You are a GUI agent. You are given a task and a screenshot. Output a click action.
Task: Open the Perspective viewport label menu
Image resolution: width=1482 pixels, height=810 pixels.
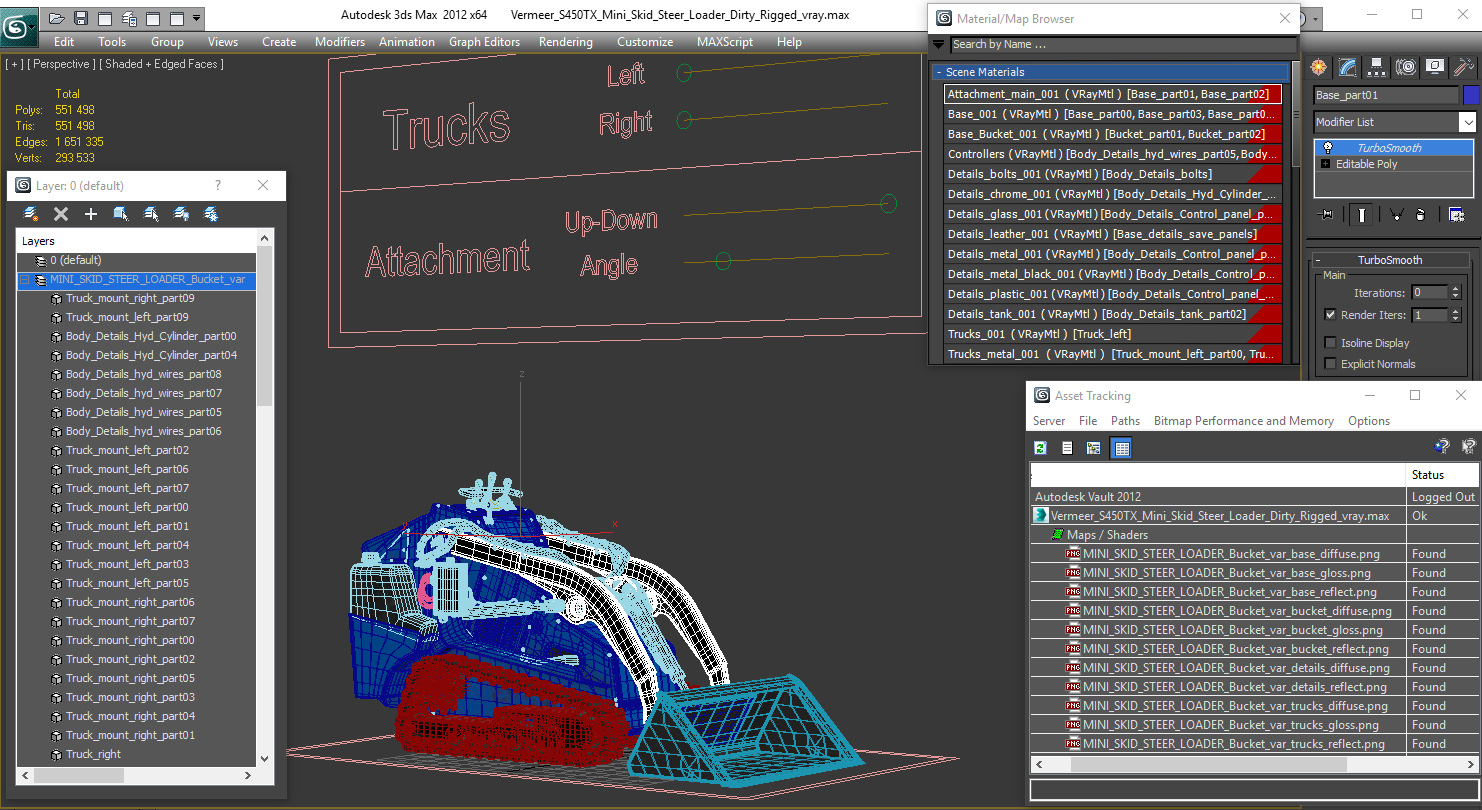[x=60, y=64]
